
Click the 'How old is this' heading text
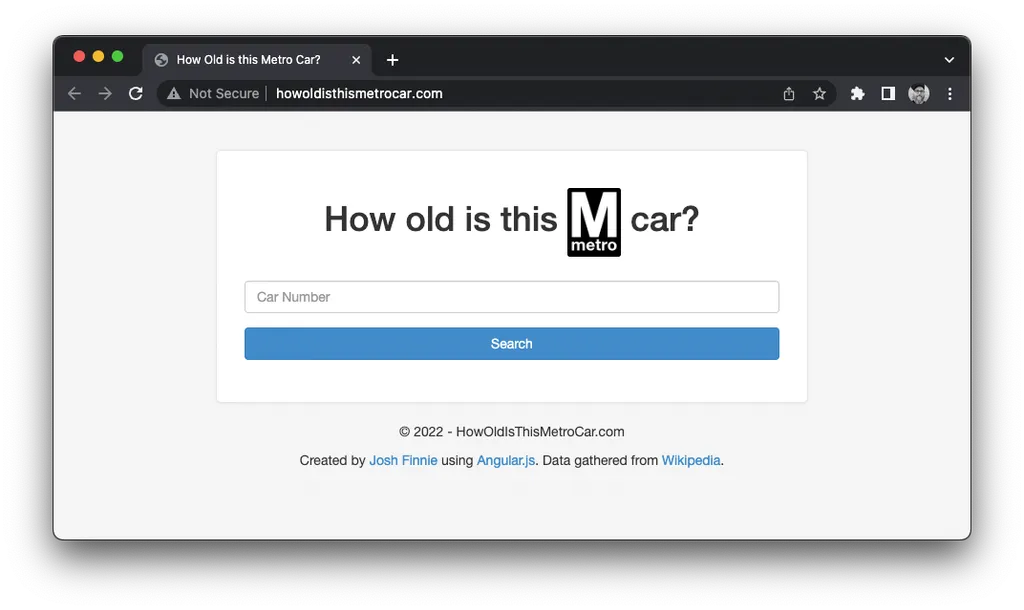coord(441,219)
